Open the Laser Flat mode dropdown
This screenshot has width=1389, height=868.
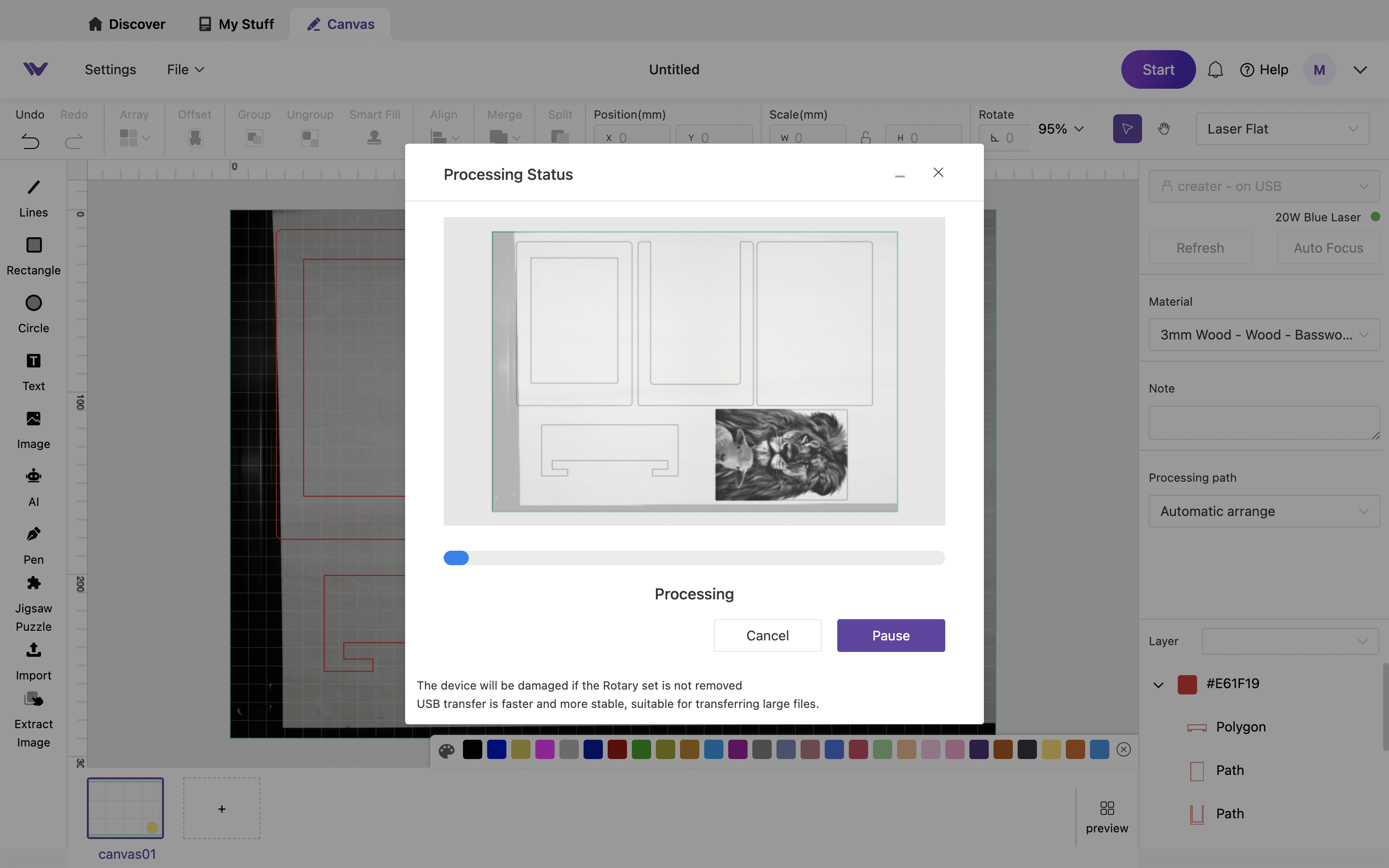pyautogui.click(x=1281, y=129)
